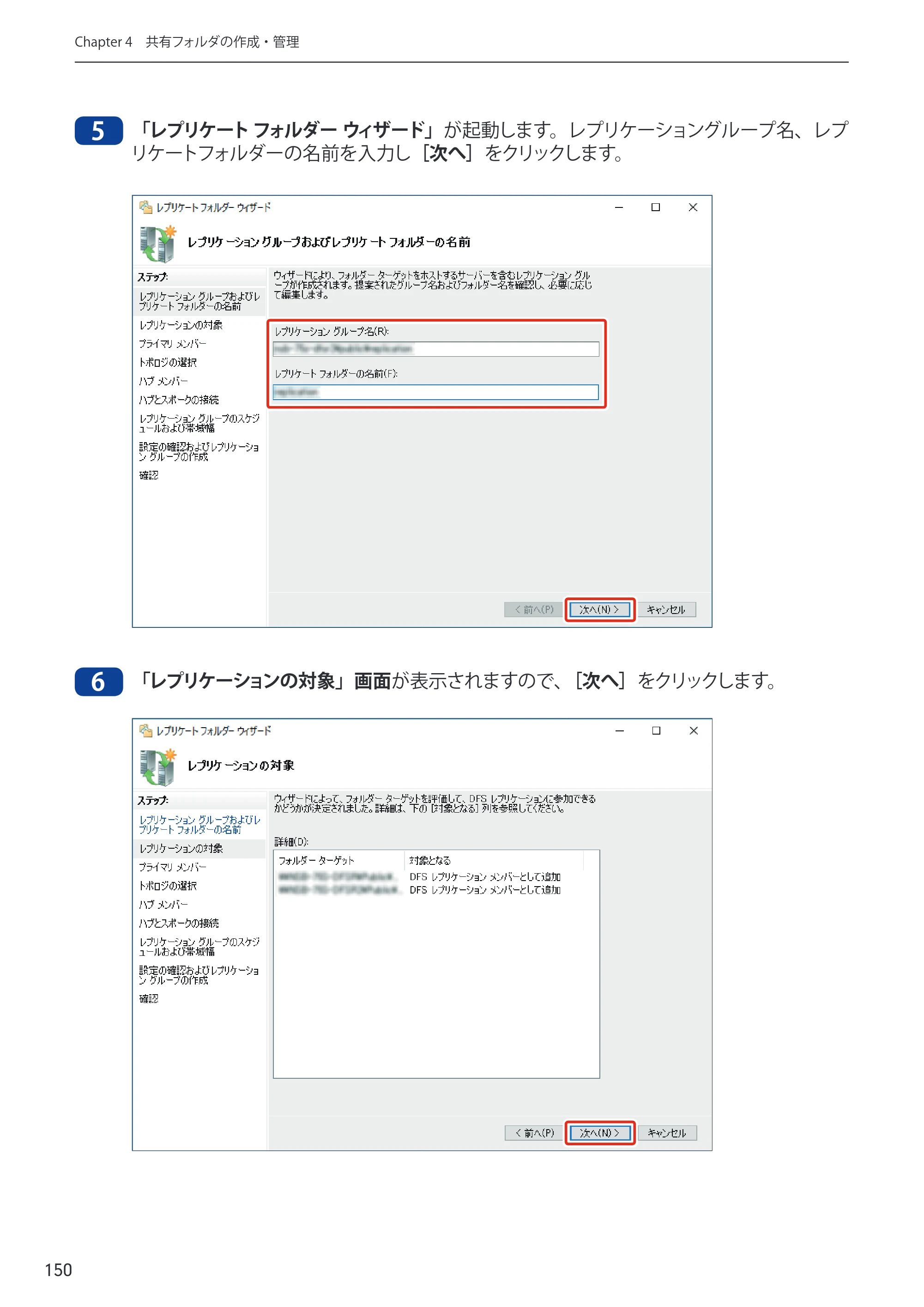Image resolution: width=924 pixels, height=1307 pixels.
Task: Select step プライマリ メンバー in lower window
Action: point(173,867)
